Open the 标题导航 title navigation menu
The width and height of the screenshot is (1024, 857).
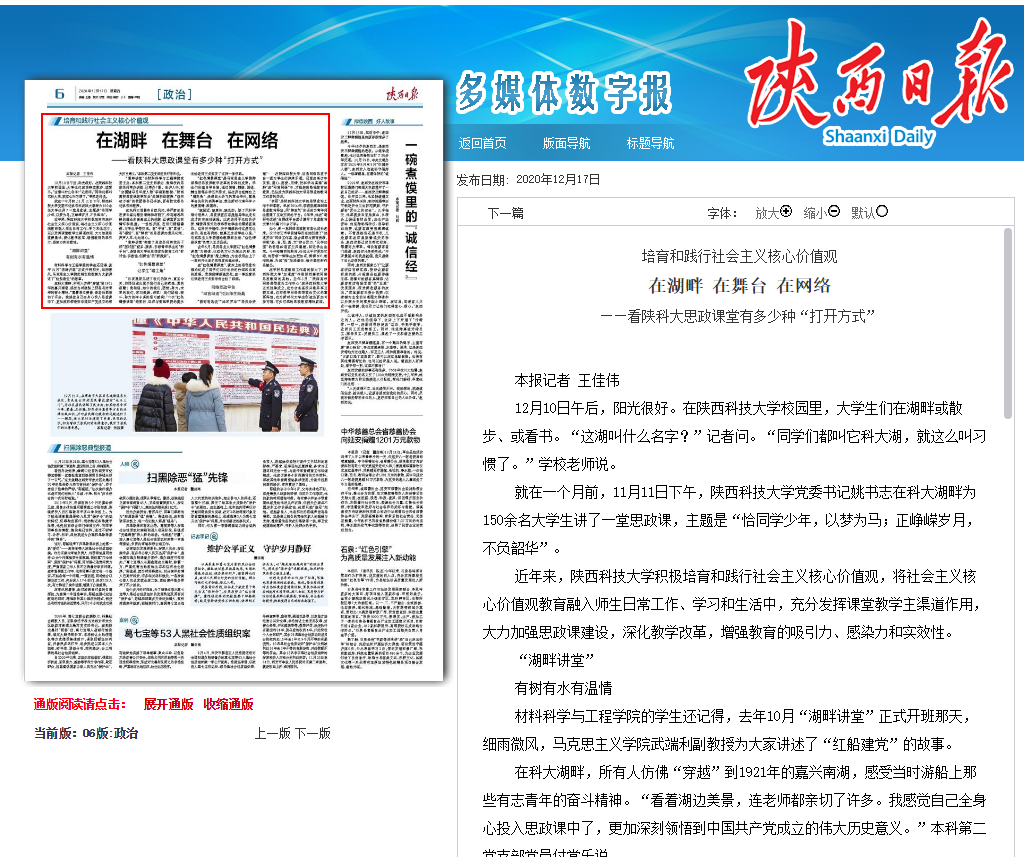[650, 143]
